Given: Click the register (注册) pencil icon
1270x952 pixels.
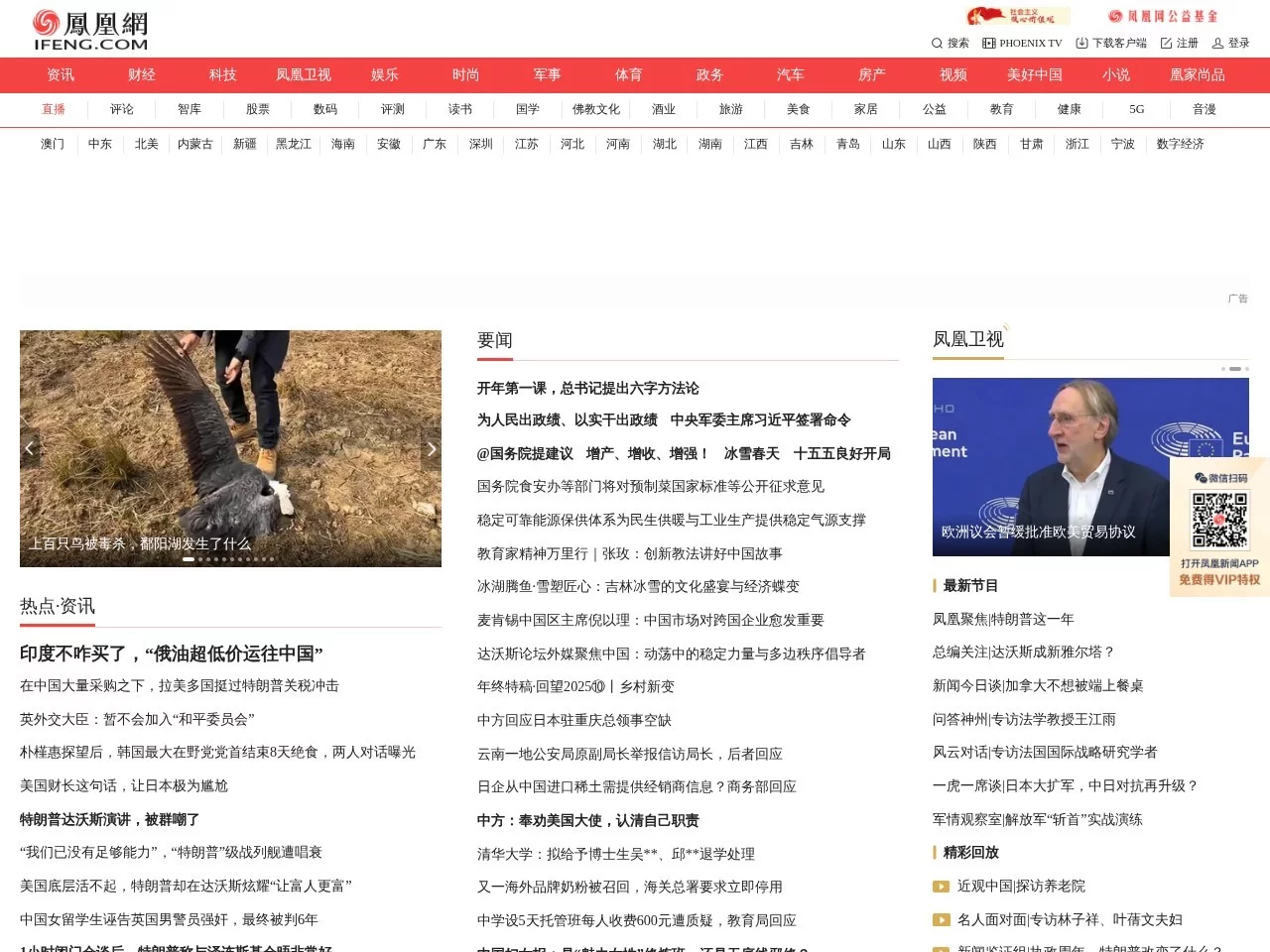Looking at the screenshot, I should pos(1166,44).
